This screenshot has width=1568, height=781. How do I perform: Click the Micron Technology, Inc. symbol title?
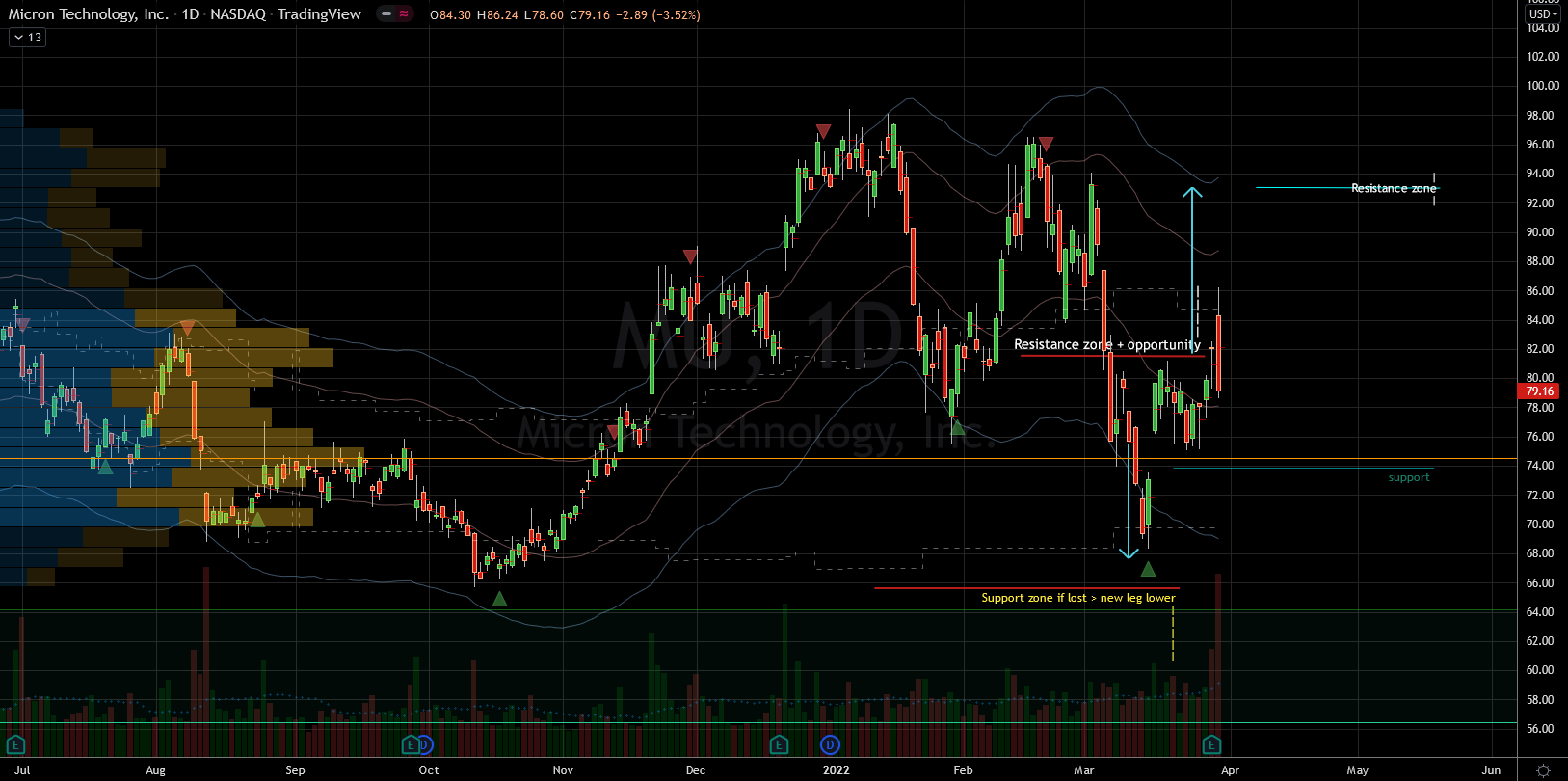tap(89, 14)
